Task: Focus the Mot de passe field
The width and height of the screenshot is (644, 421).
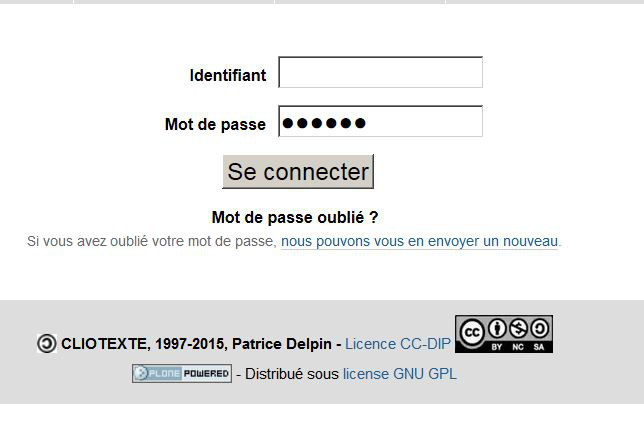Action: click(380, 121)
